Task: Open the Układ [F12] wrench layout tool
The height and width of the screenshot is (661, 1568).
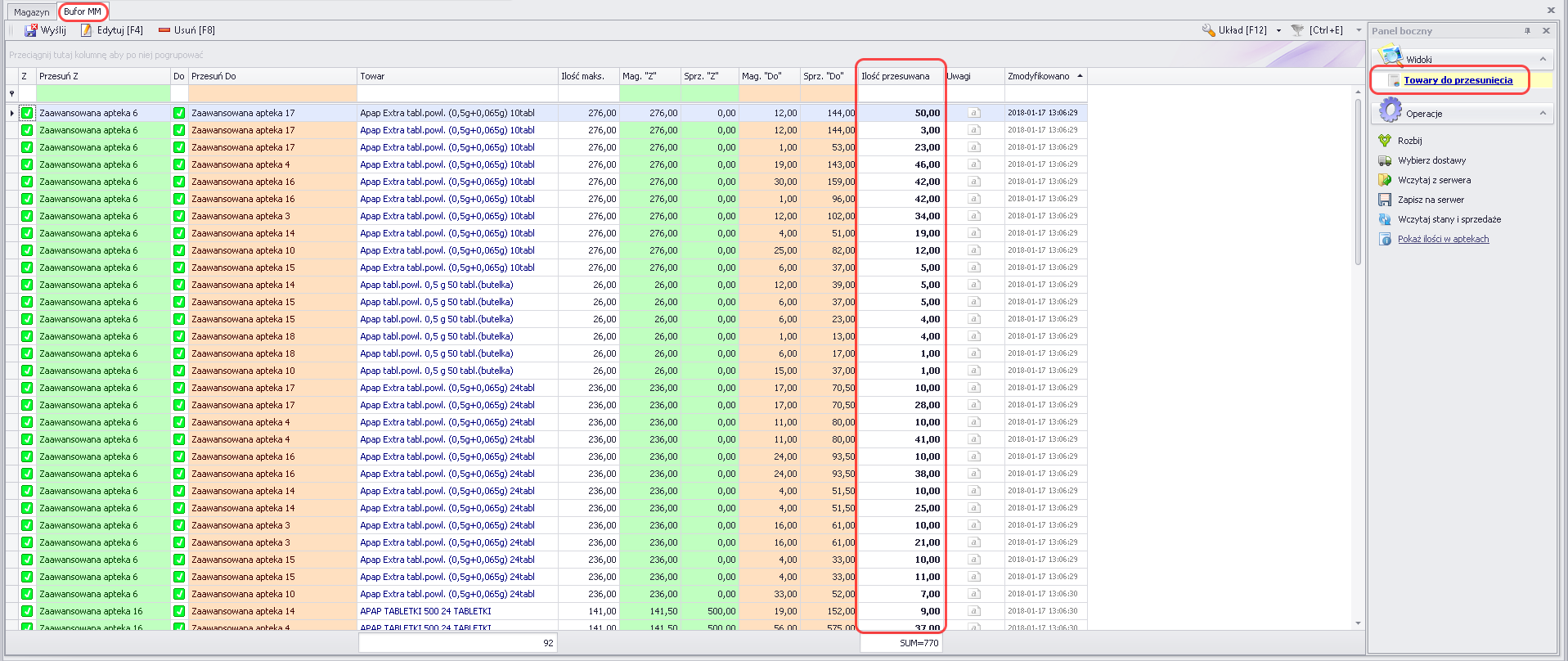Action: point(1208,30)
